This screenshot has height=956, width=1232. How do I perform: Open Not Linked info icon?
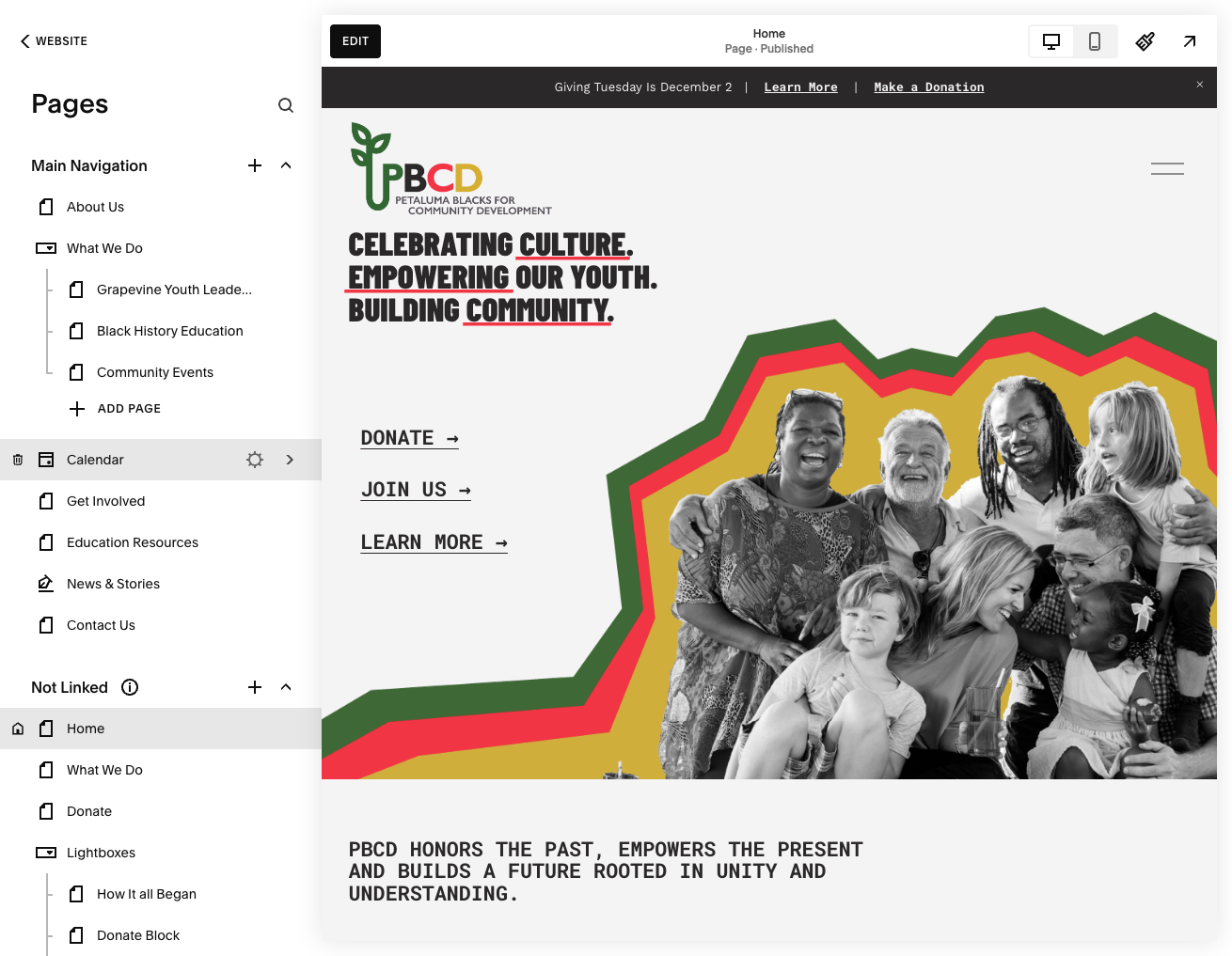(x=130, y=687)
